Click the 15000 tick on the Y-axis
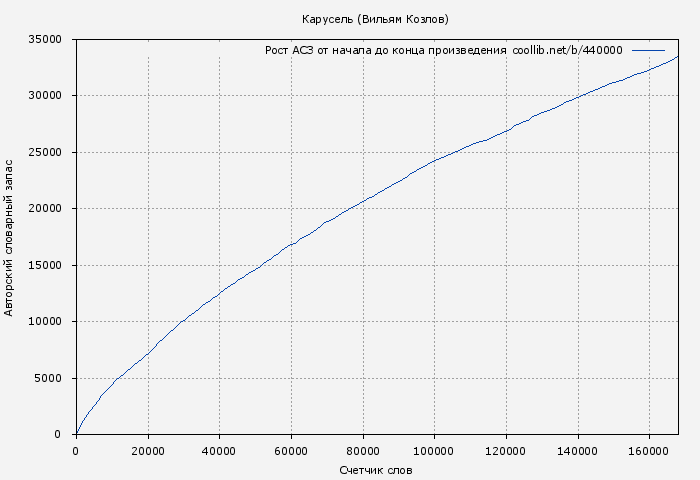The width and height of the screenshot is (700, 480). pyautogui.click(x=46, y=265)
